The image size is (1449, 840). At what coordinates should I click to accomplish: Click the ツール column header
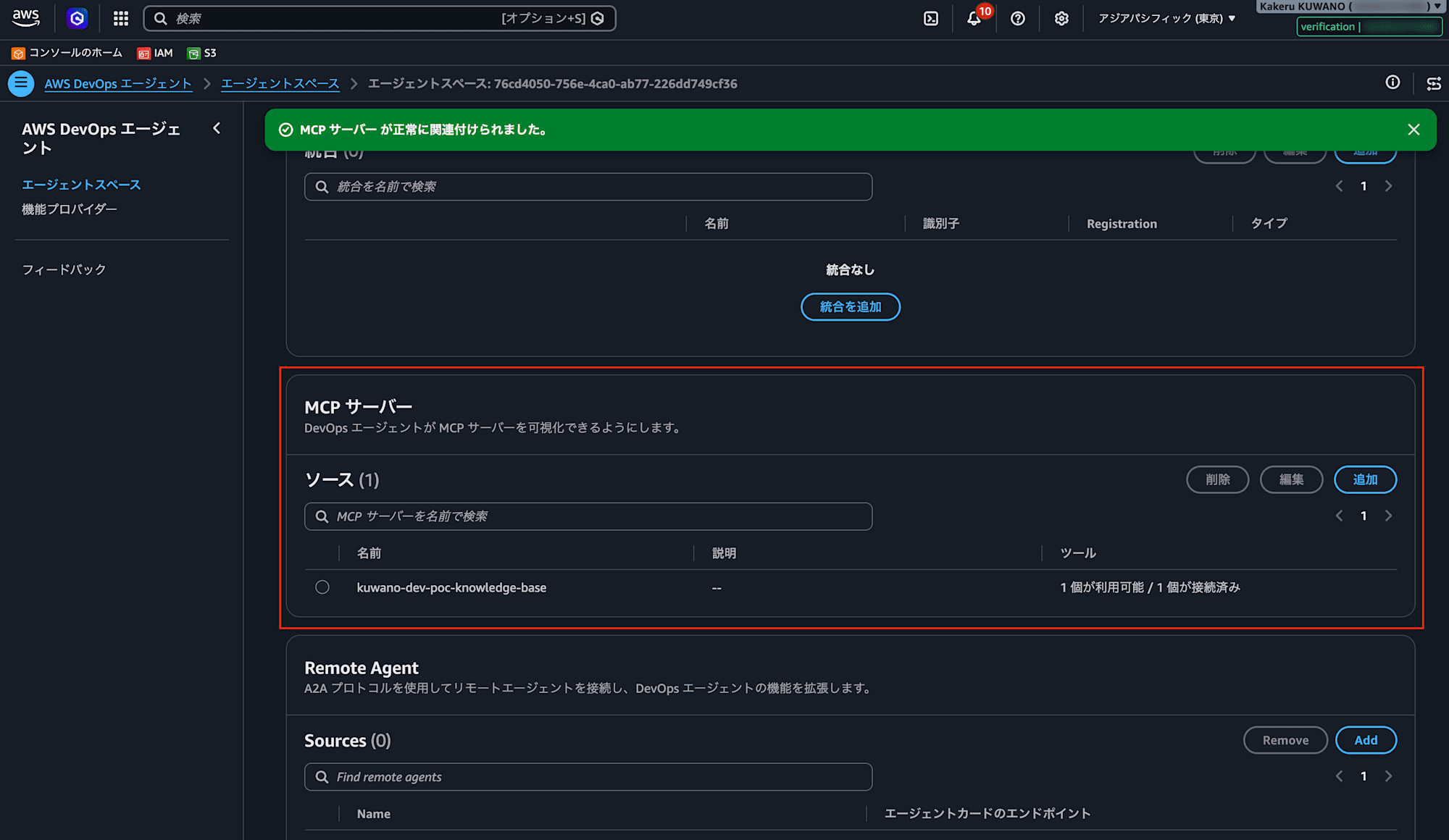click(1078, 553)
